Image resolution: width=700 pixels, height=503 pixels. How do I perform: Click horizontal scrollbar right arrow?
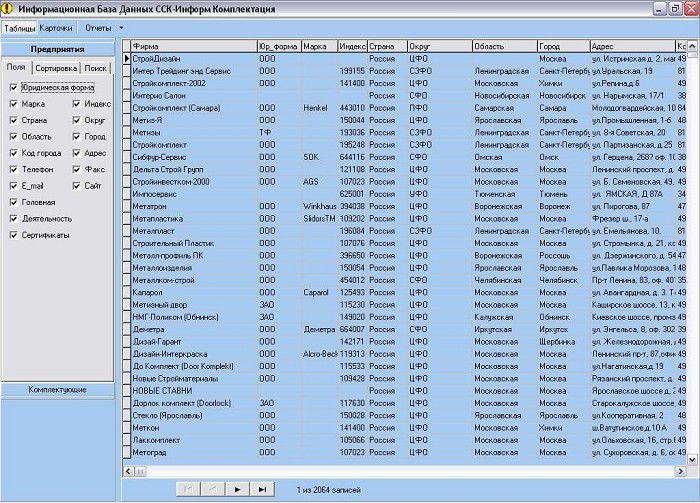click(x=681, y=471)
